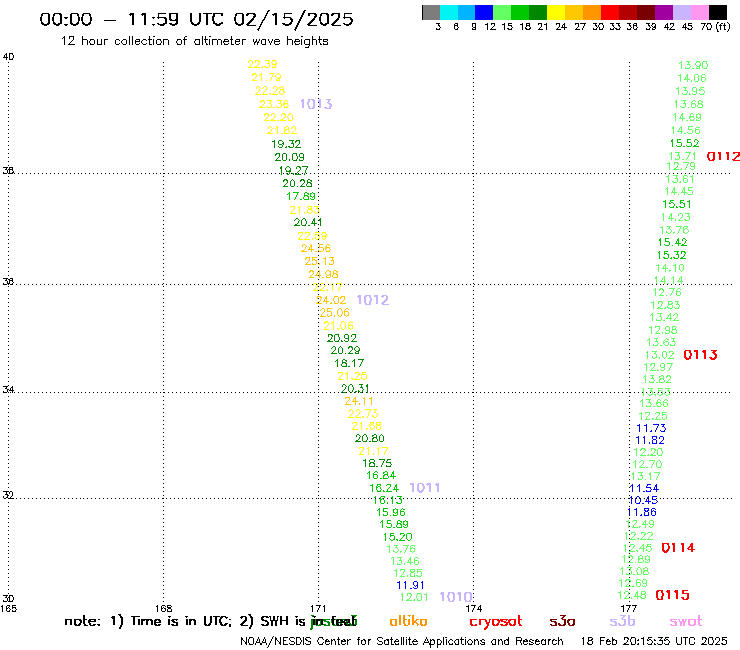
Task: Click the blue wave height value 11.91
Action: 410,585
